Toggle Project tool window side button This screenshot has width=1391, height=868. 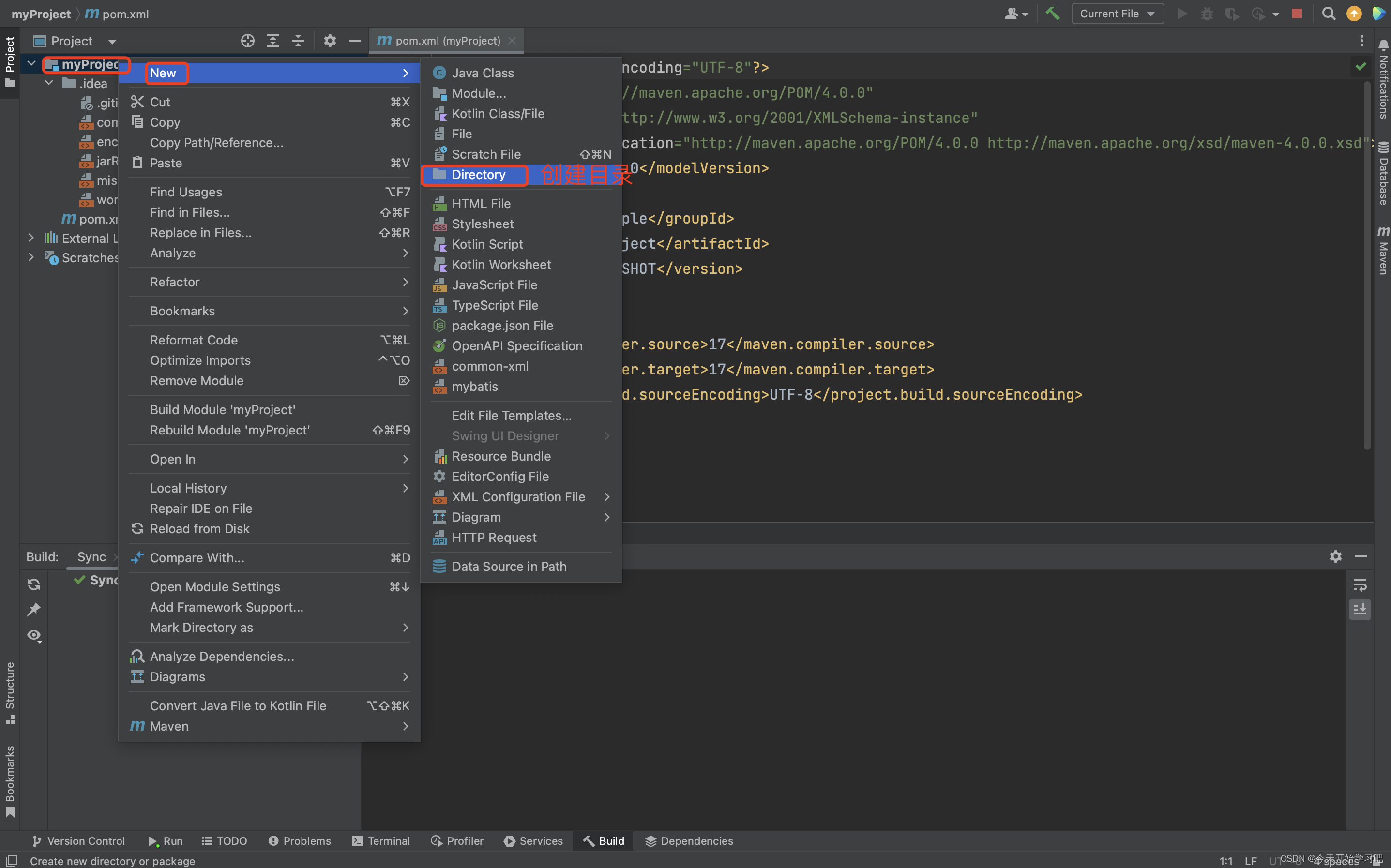click(x=10, y=62)
